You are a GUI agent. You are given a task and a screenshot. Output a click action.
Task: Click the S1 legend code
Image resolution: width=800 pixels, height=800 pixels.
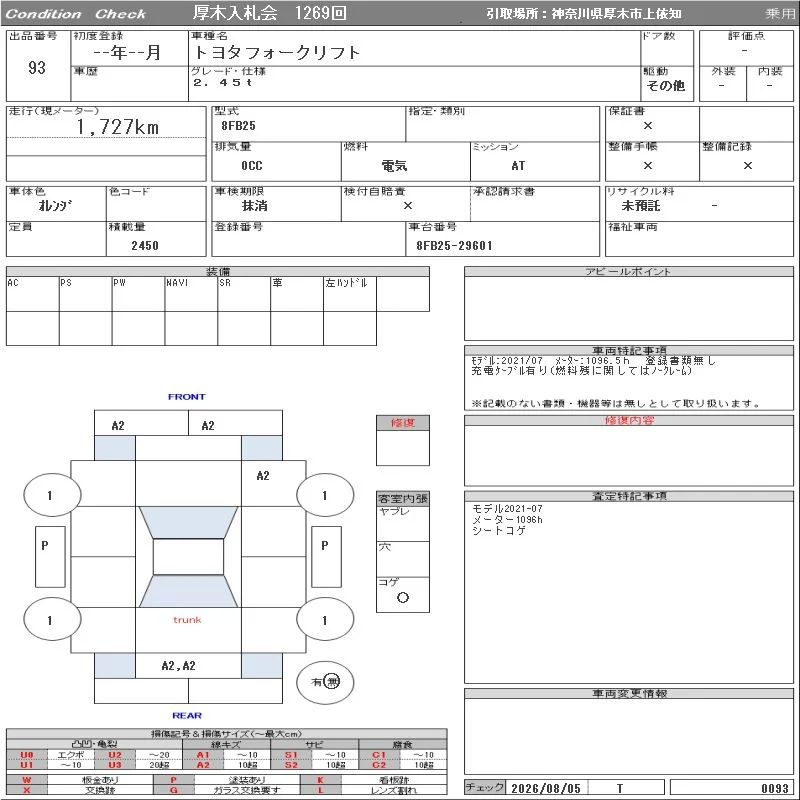tap(291, 755)
